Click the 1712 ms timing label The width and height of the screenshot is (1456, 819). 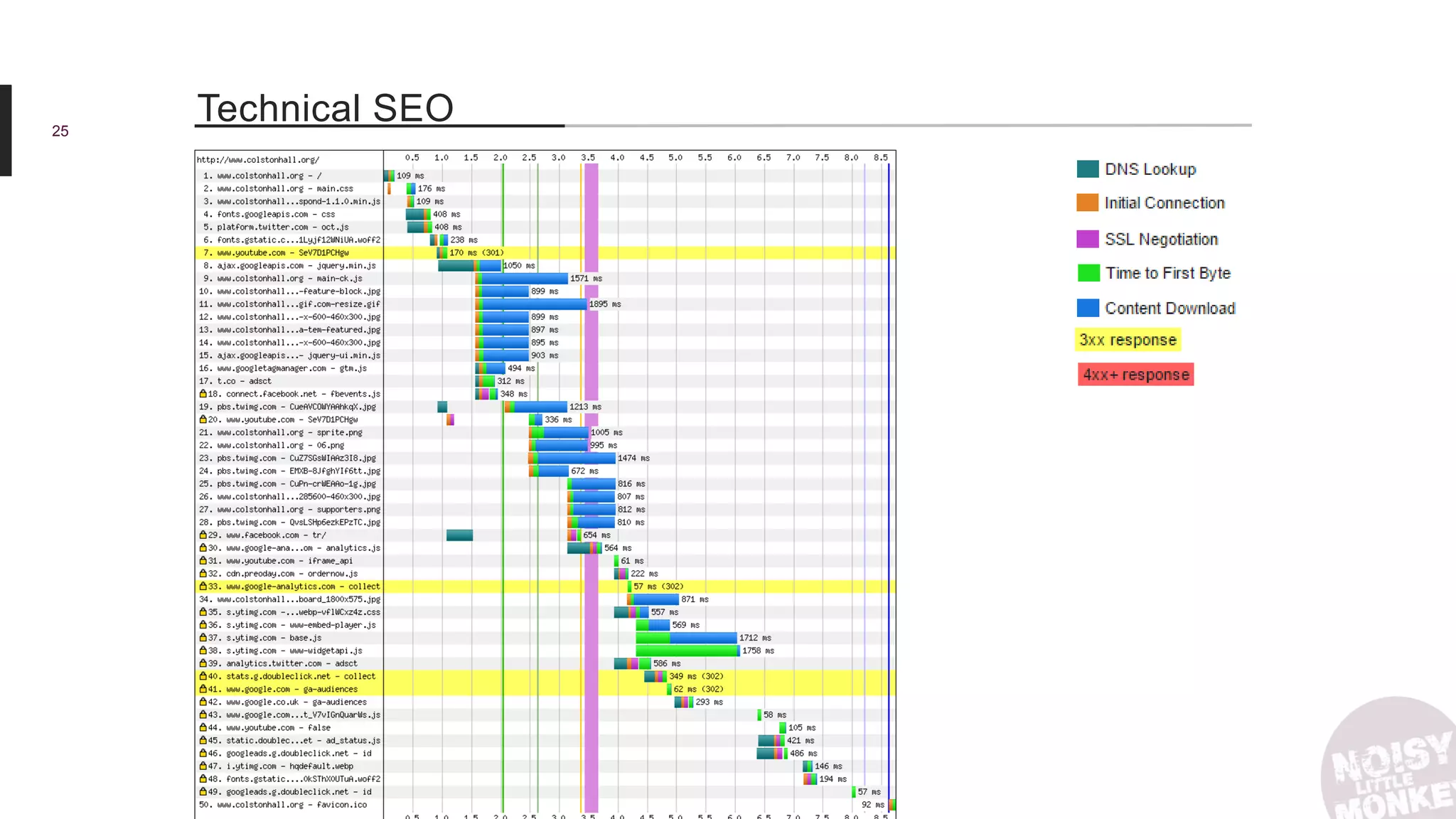pos(755,638)
